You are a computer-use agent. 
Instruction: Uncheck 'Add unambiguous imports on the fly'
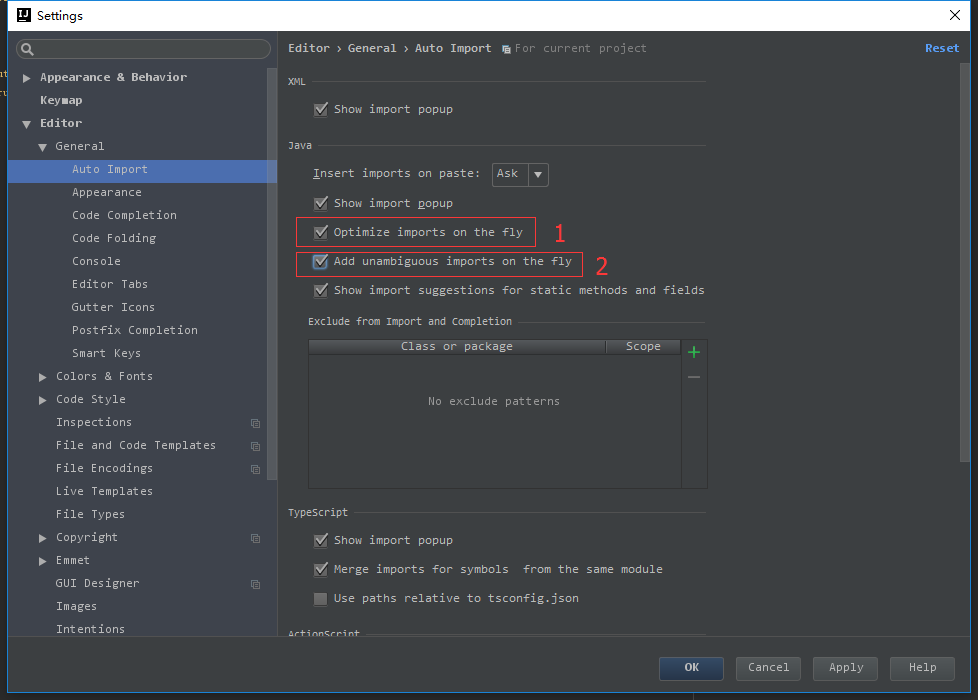321,261
